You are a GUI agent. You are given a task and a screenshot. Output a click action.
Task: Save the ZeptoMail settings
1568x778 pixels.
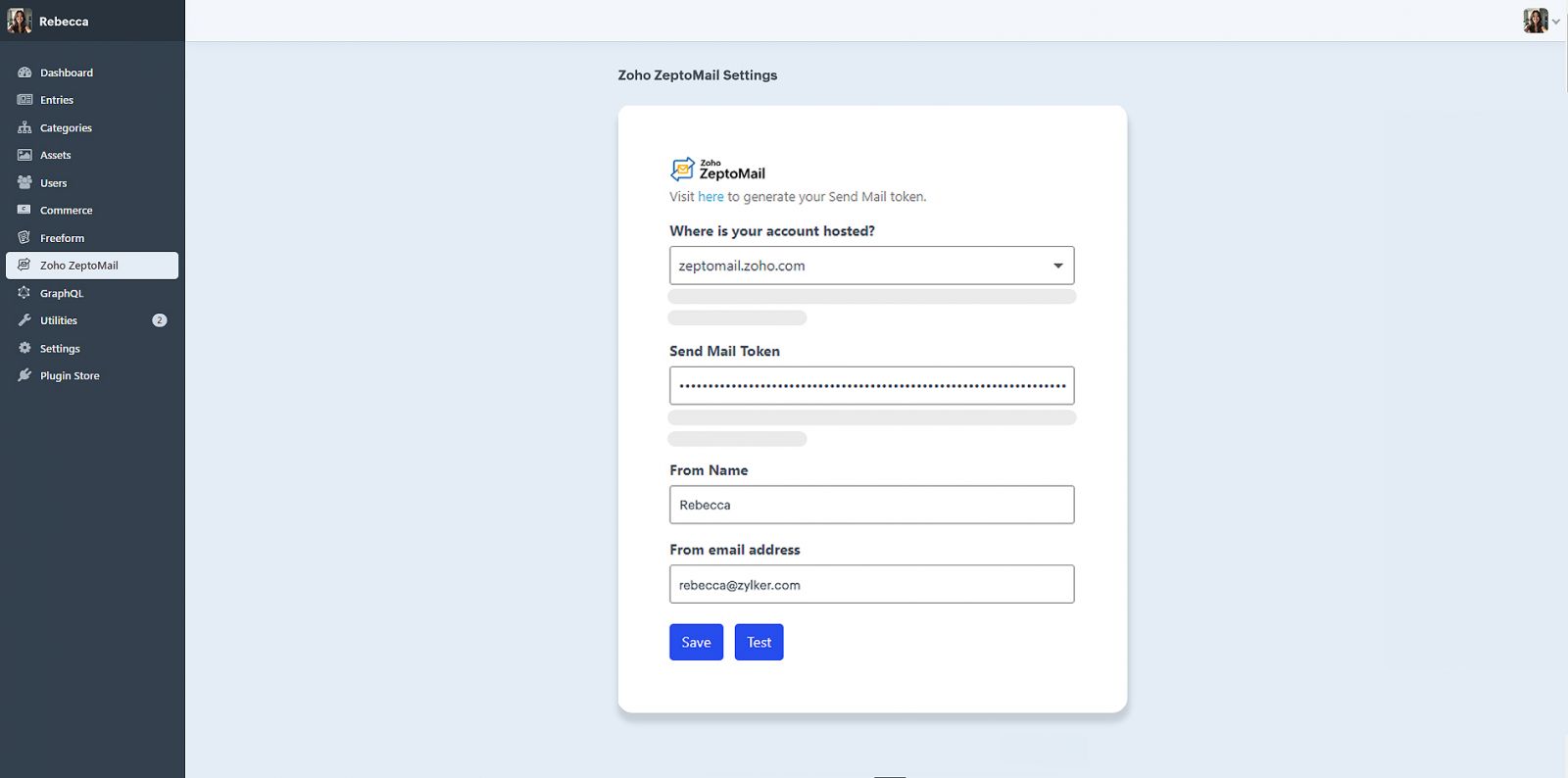(x=696, y=643)
